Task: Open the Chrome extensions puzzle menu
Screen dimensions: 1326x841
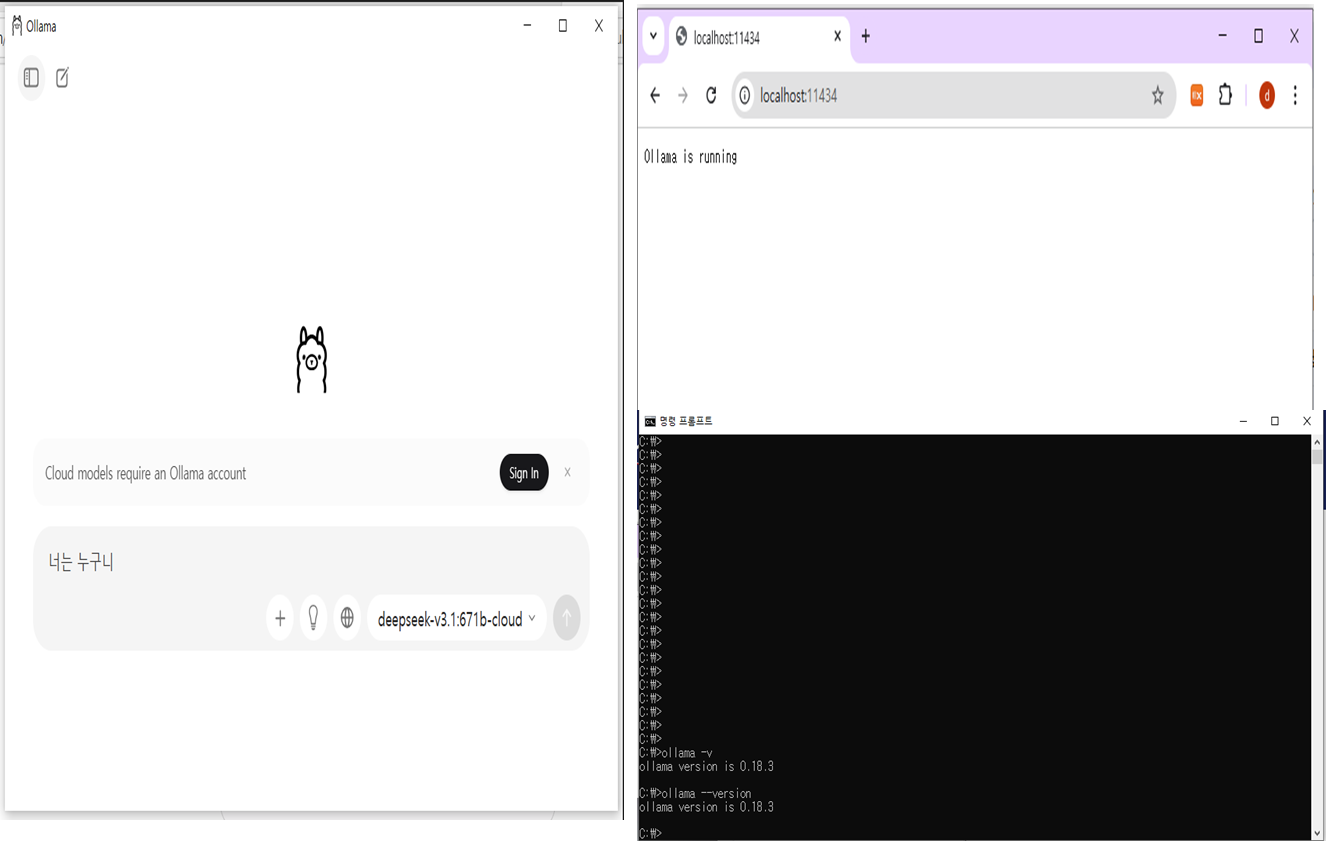Action: 1225,96
